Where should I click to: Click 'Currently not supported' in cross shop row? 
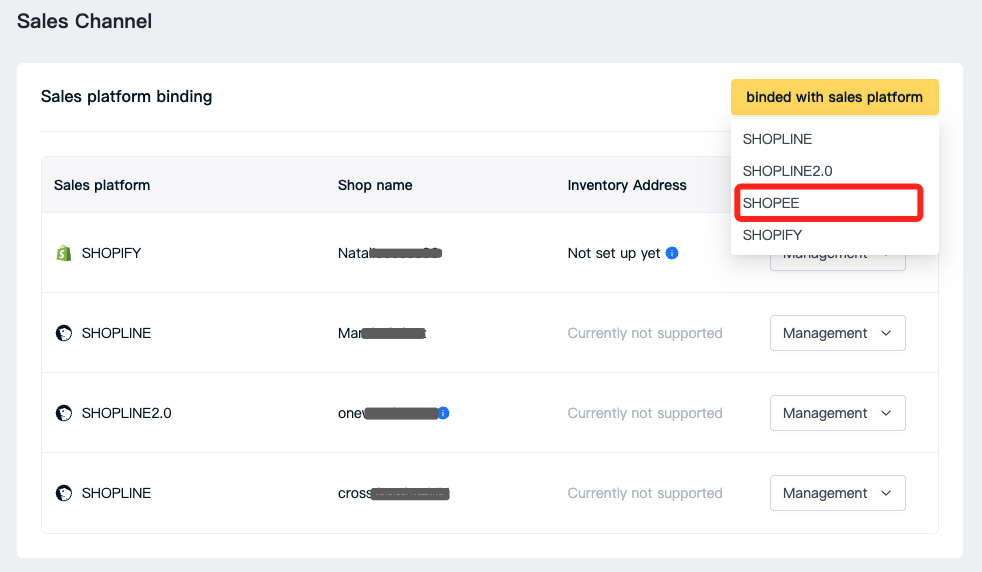645,494
